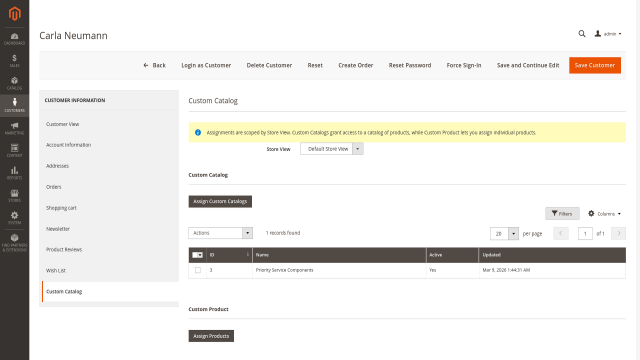Click the Save Customer button
Viewport: 640px width, 360px height.
(595, 65)
